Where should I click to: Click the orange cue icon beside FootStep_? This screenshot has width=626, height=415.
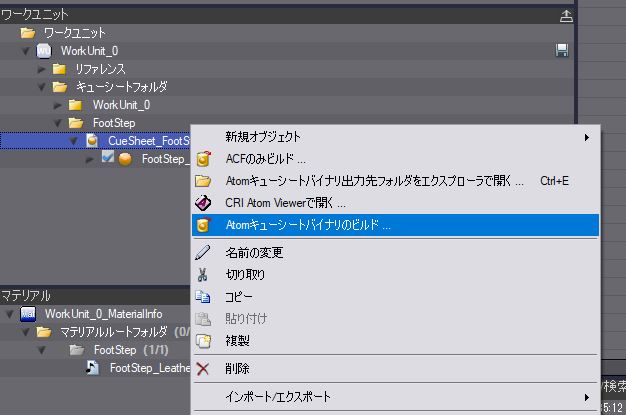point(125,159)
